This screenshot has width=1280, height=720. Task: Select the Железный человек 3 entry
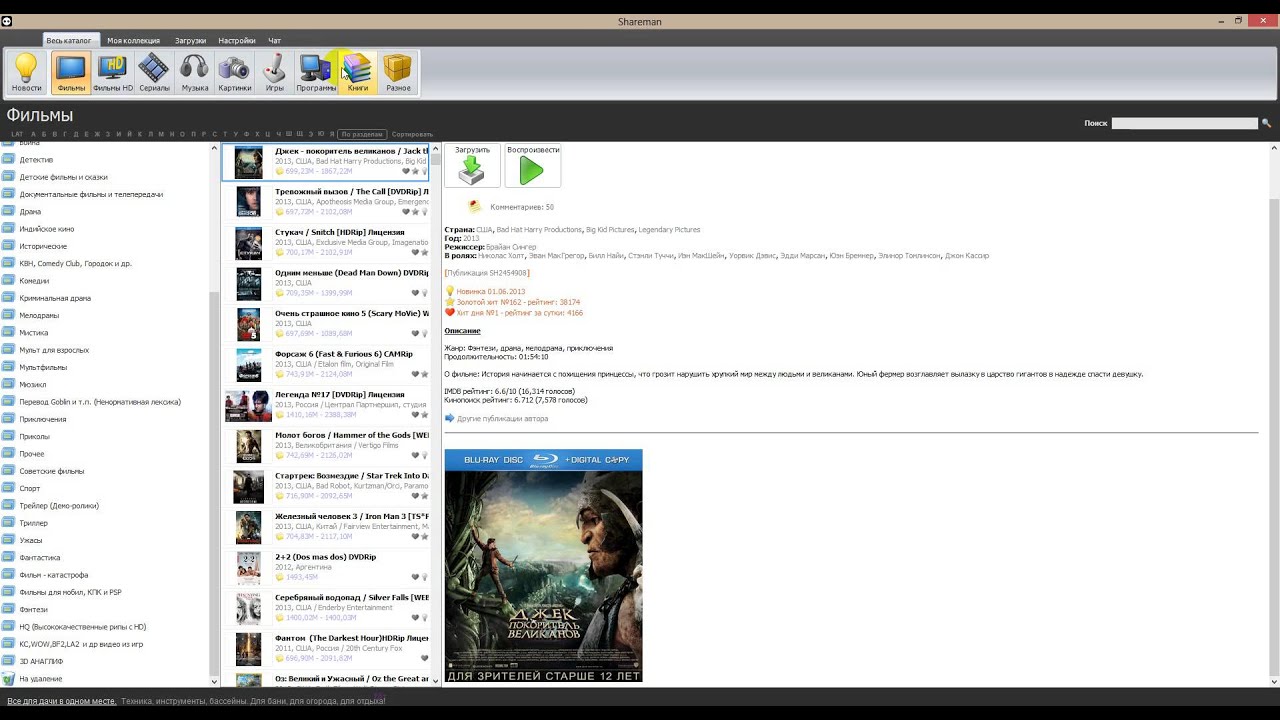point(326,526)
